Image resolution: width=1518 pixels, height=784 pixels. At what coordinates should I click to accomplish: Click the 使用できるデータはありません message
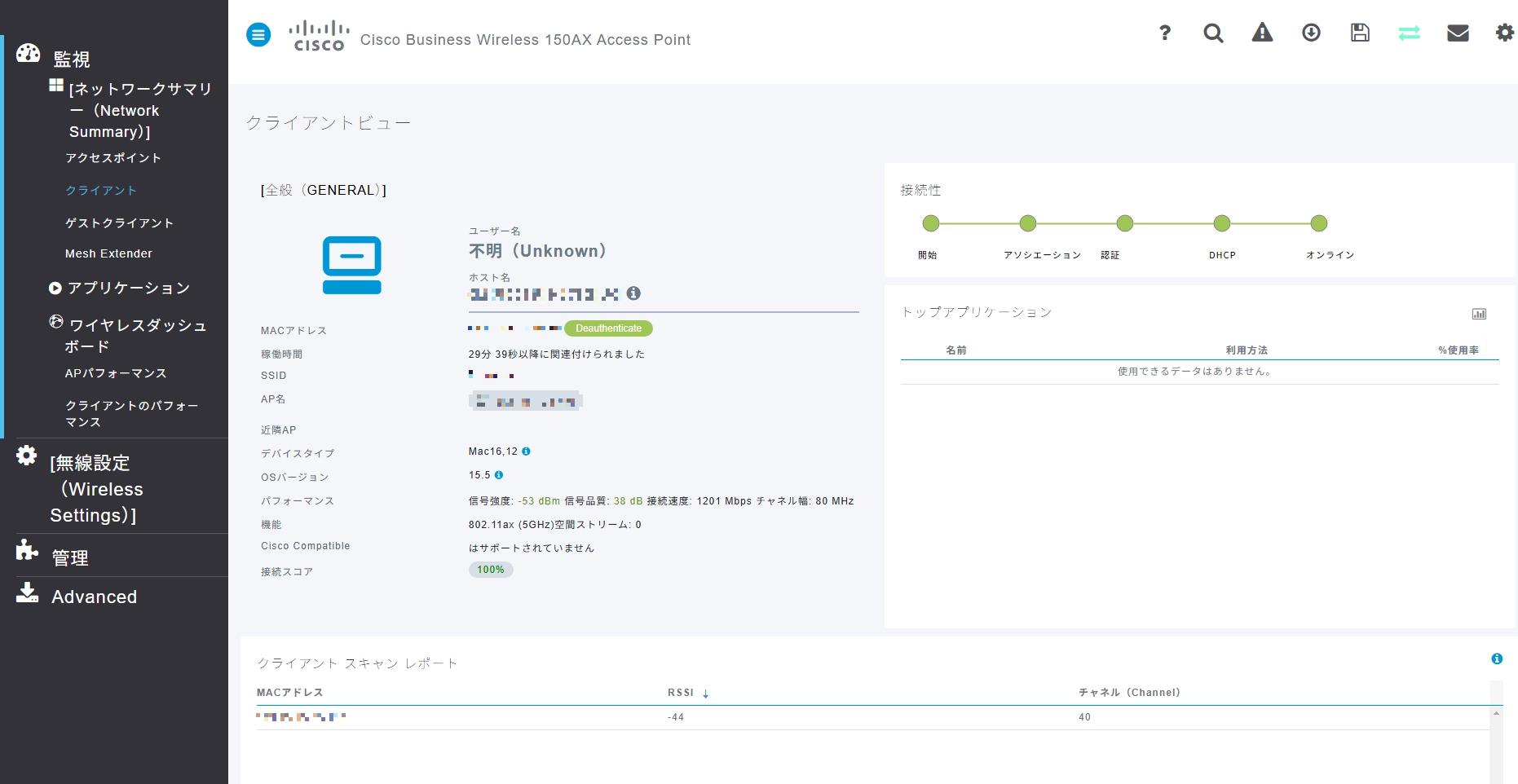[1195, 372]
